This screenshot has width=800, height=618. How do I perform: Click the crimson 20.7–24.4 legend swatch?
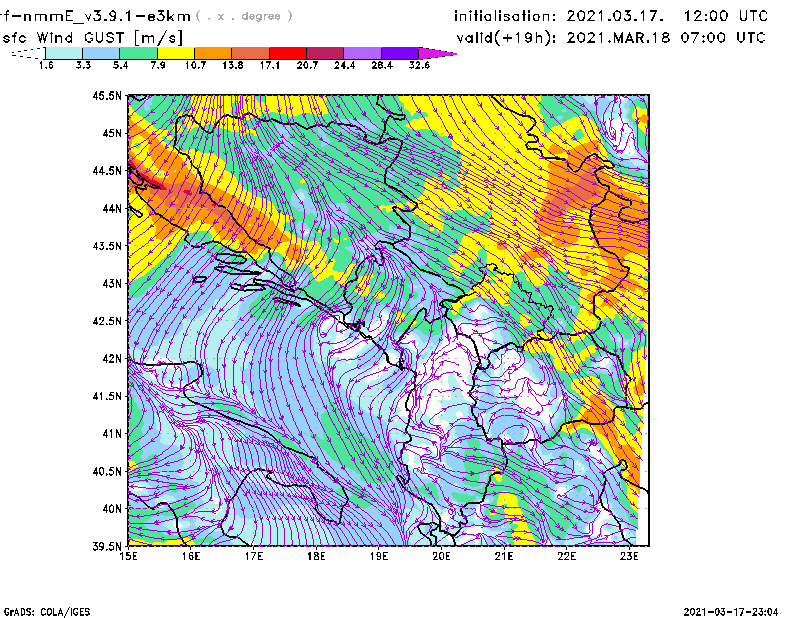[x=325, y=53]
